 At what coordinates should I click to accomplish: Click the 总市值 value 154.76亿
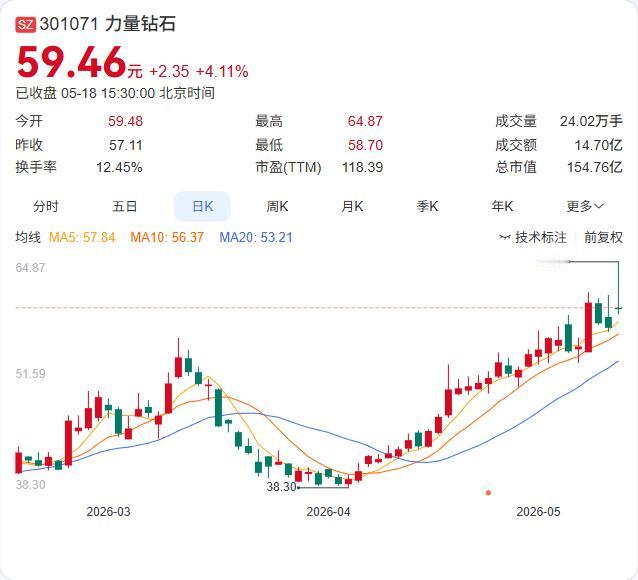595,167
